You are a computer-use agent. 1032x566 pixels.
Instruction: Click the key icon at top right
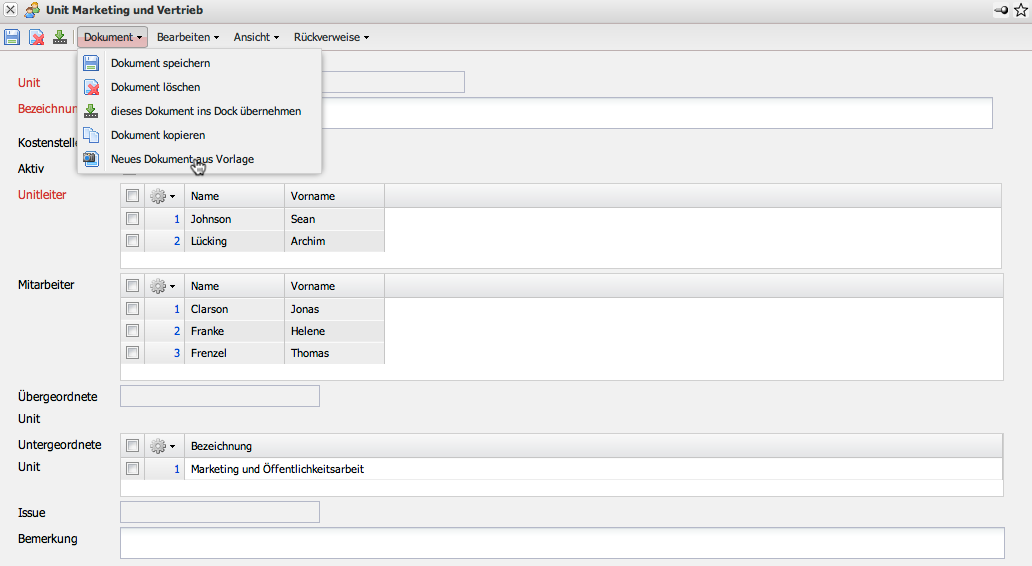(1001, 10)
